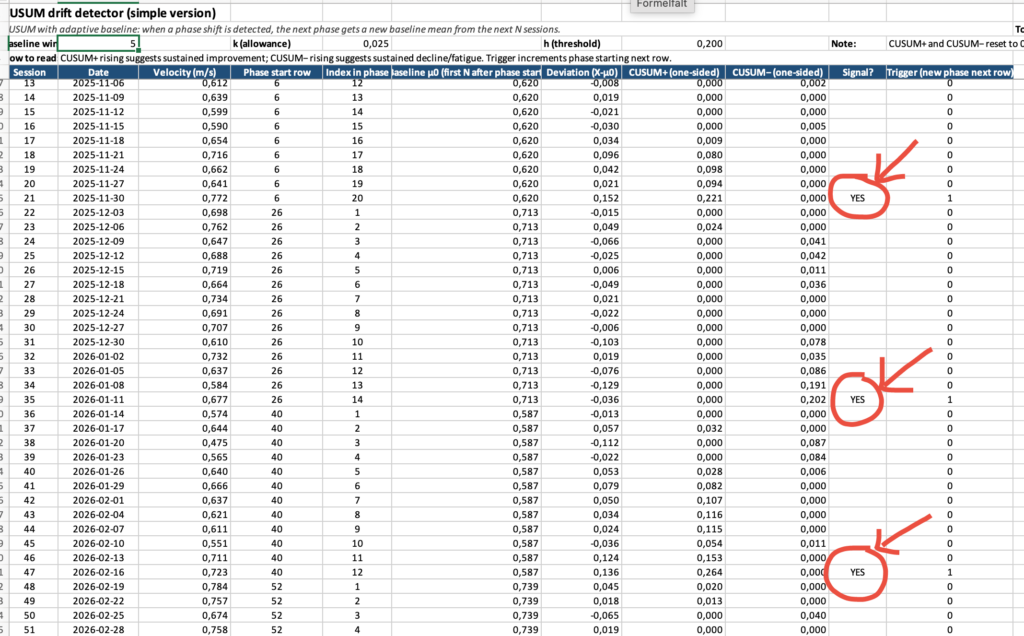This screenshot has height=636, width=1024.
Task: Click the Phase start row header cell
Action: click(x=277, y=72)
